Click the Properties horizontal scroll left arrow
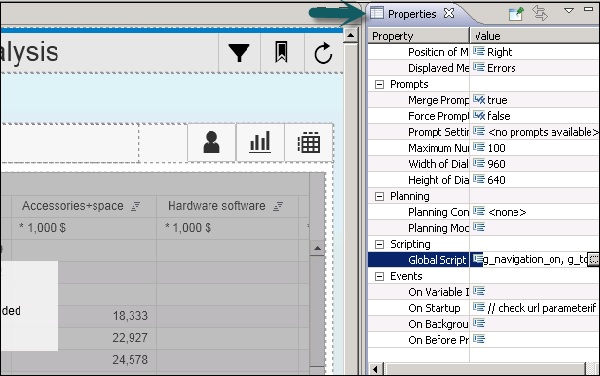This screenshot has width=600, height=376. pyautogui.click(x=375, y=369)
